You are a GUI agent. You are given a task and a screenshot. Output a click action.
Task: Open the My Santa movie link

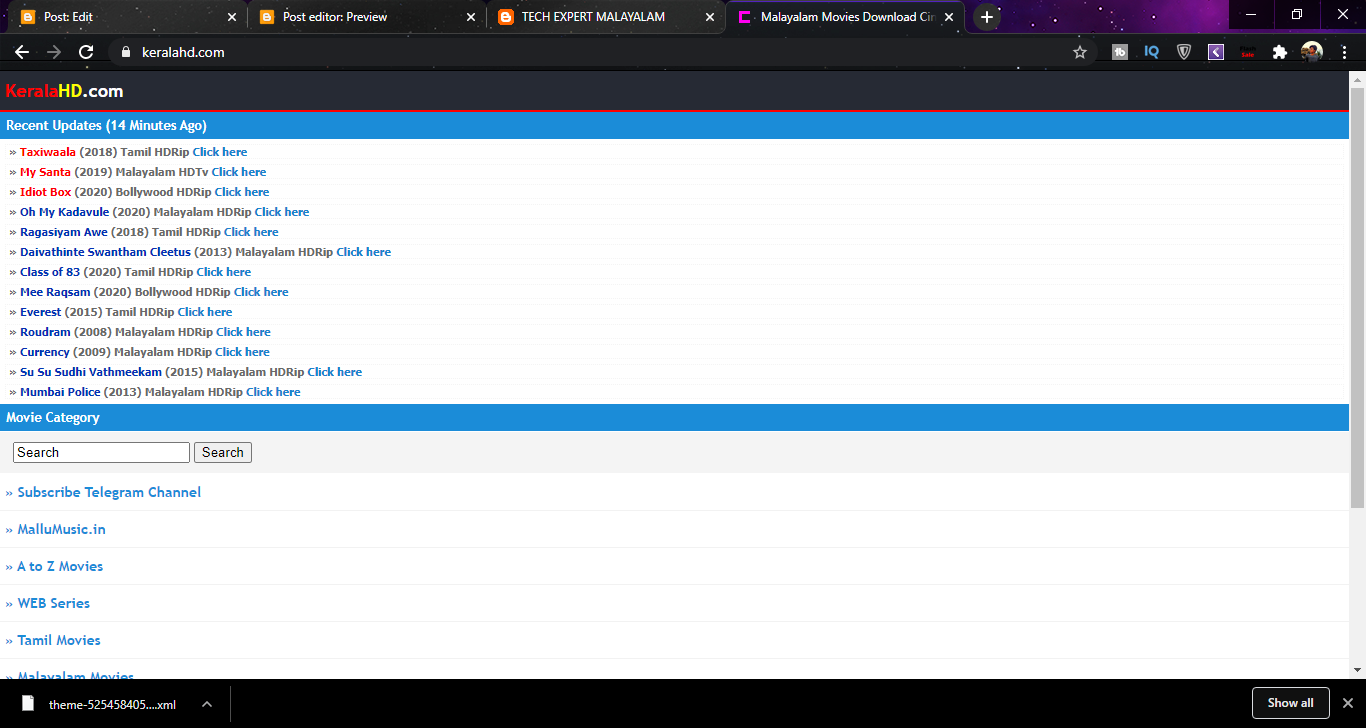[x=45, y=172]
